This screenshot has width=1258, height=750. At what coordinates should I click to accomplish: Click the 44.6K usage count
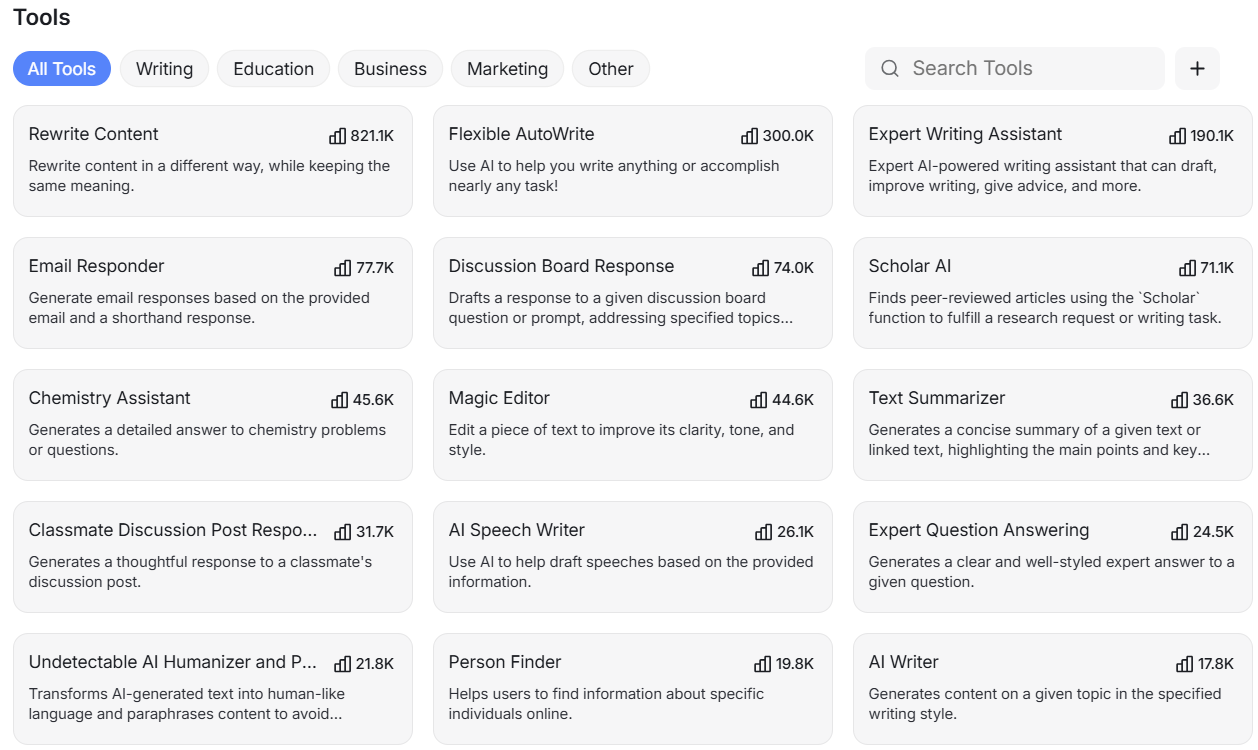pos(793,400)
